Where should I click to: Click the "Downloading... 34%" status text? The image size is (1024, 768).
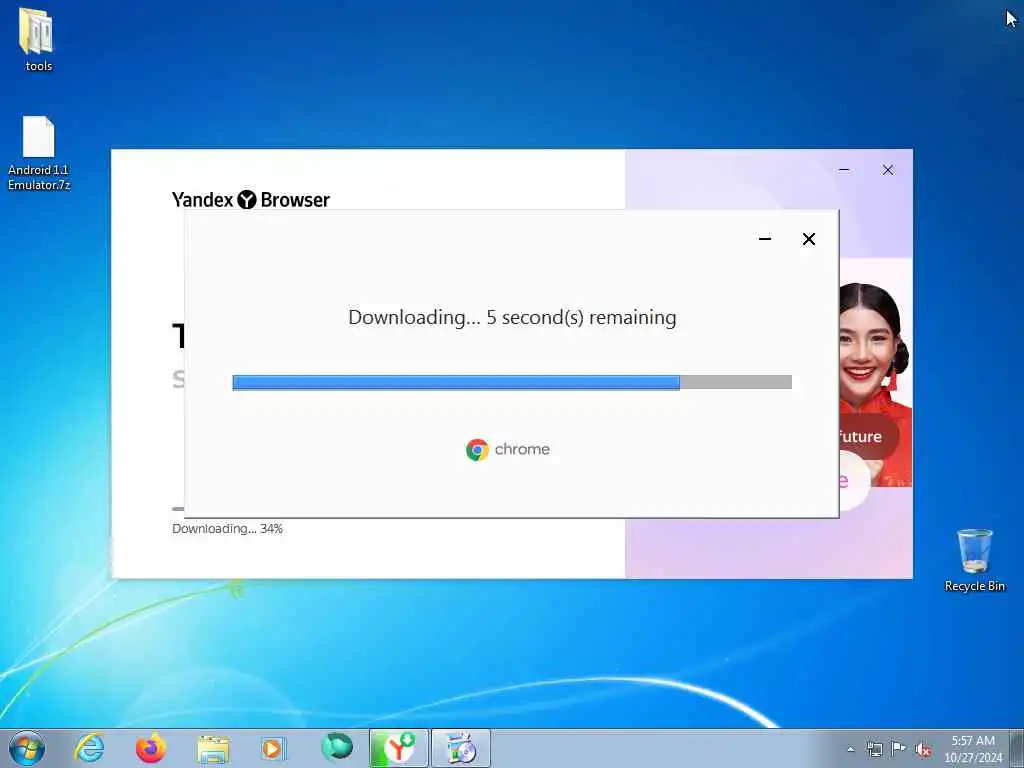click(x=227, y=528)
